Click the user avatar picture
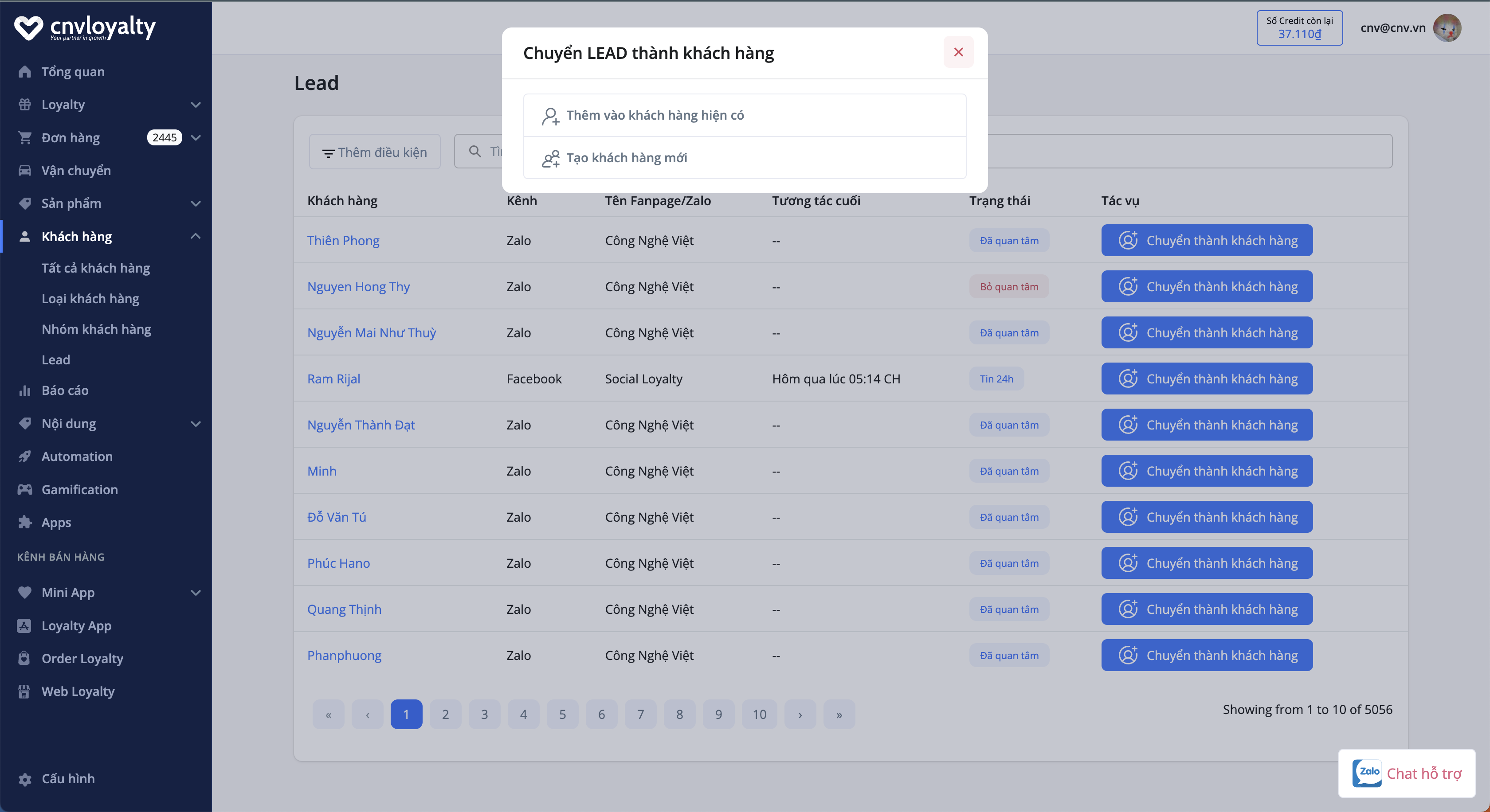The height and width of the screenshot is (812, 1490). click(x=1447, y=28)
